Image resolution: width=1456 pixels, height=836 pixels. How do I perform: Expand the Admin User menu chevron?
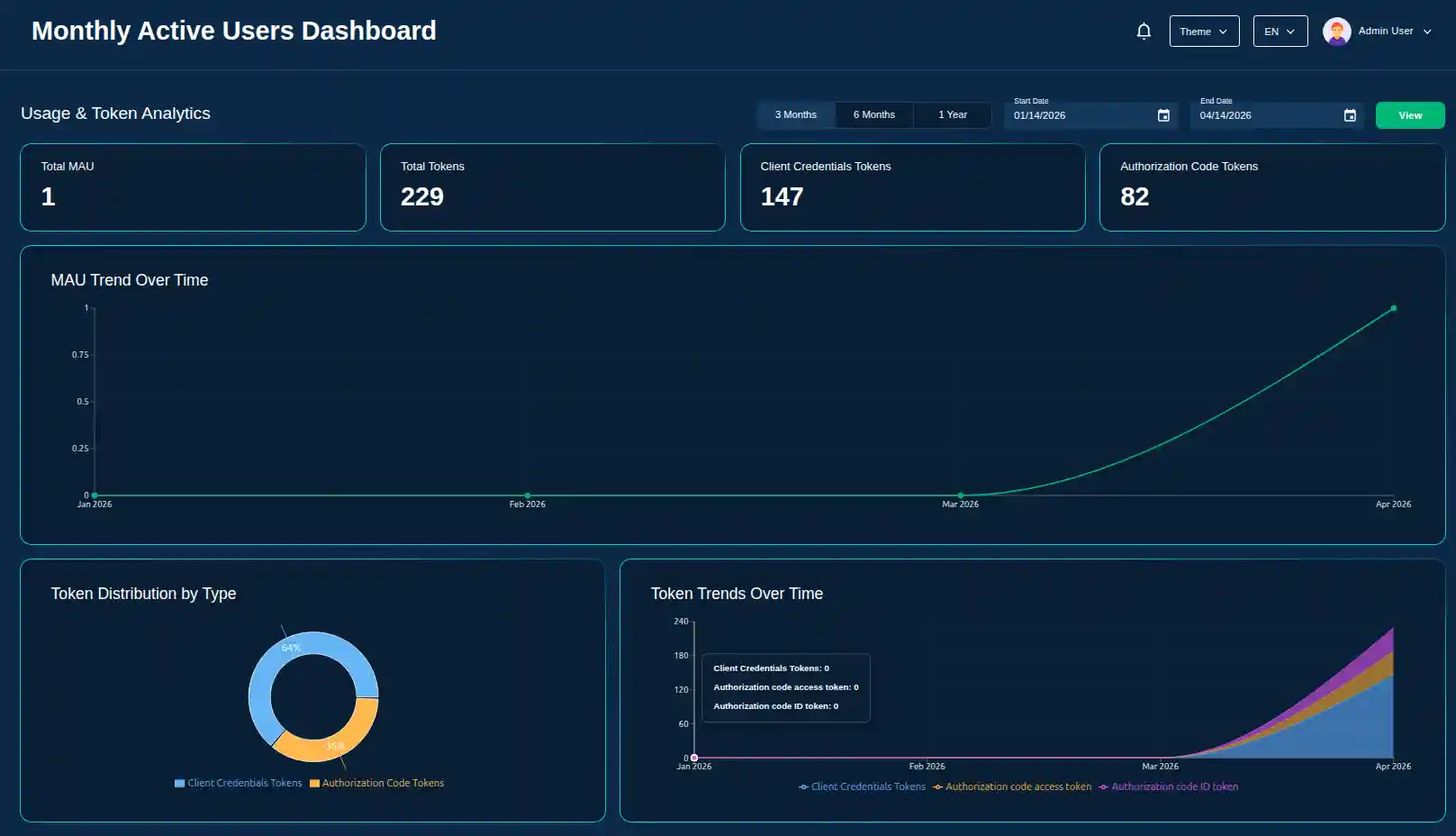coord(1427,32)
